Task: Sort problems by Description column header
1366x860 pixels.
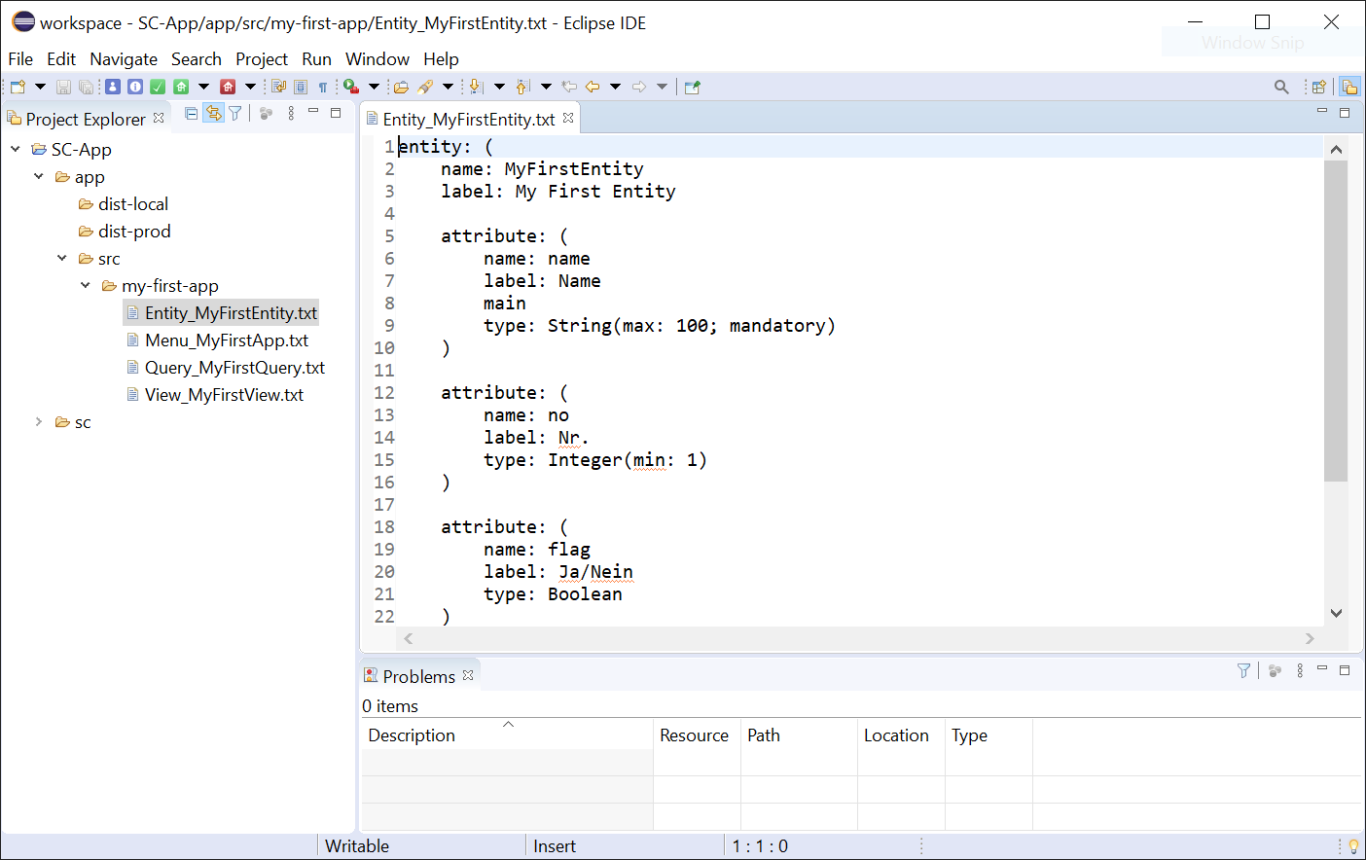Action: click(x=507, y=735)
